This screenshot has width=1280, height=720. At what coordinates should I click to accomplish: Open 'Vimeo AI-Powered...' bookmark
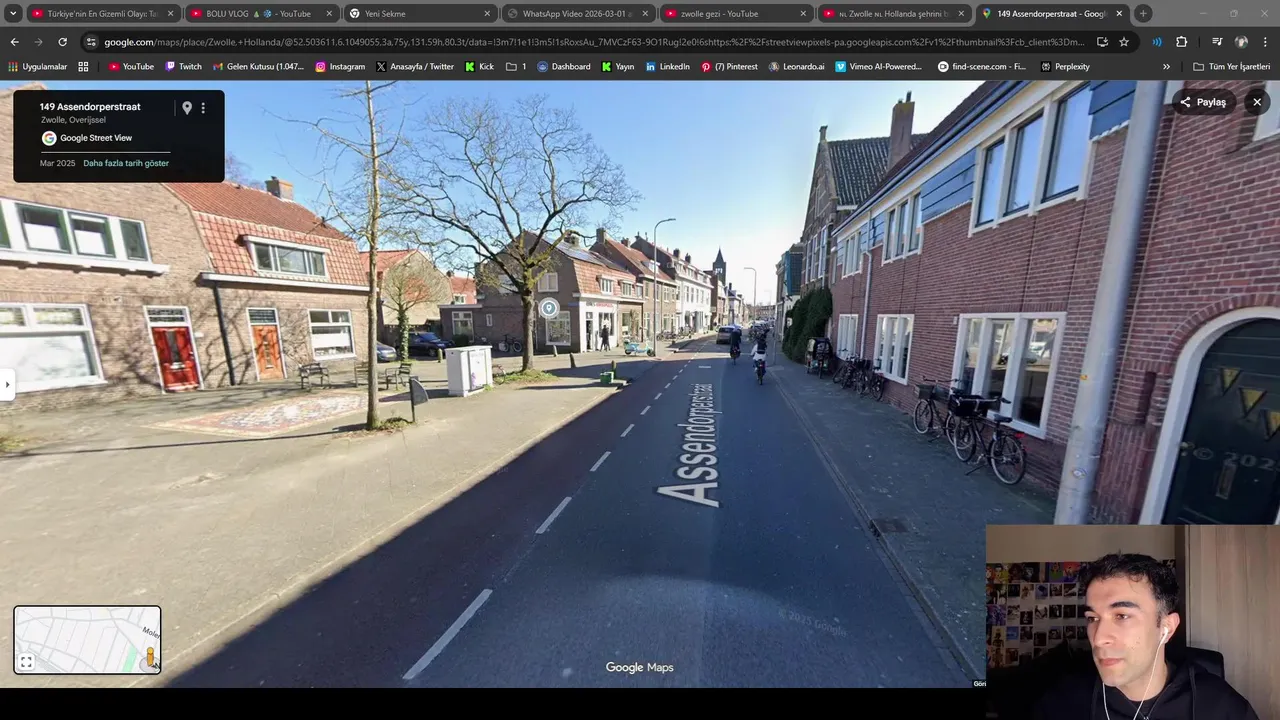[x=879, y=66]
